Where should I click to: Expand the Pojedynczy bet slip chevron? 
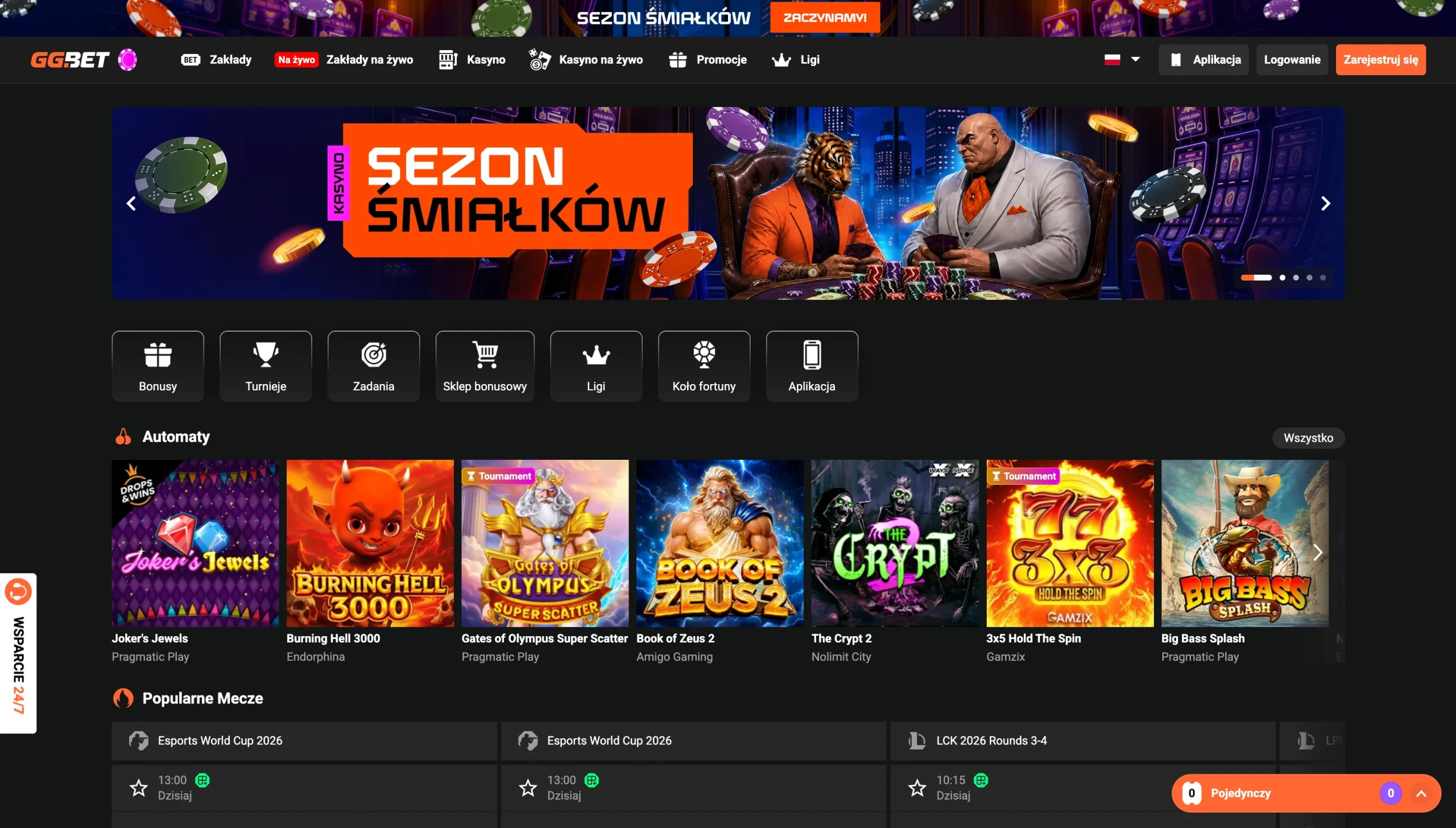[1421, 794]
